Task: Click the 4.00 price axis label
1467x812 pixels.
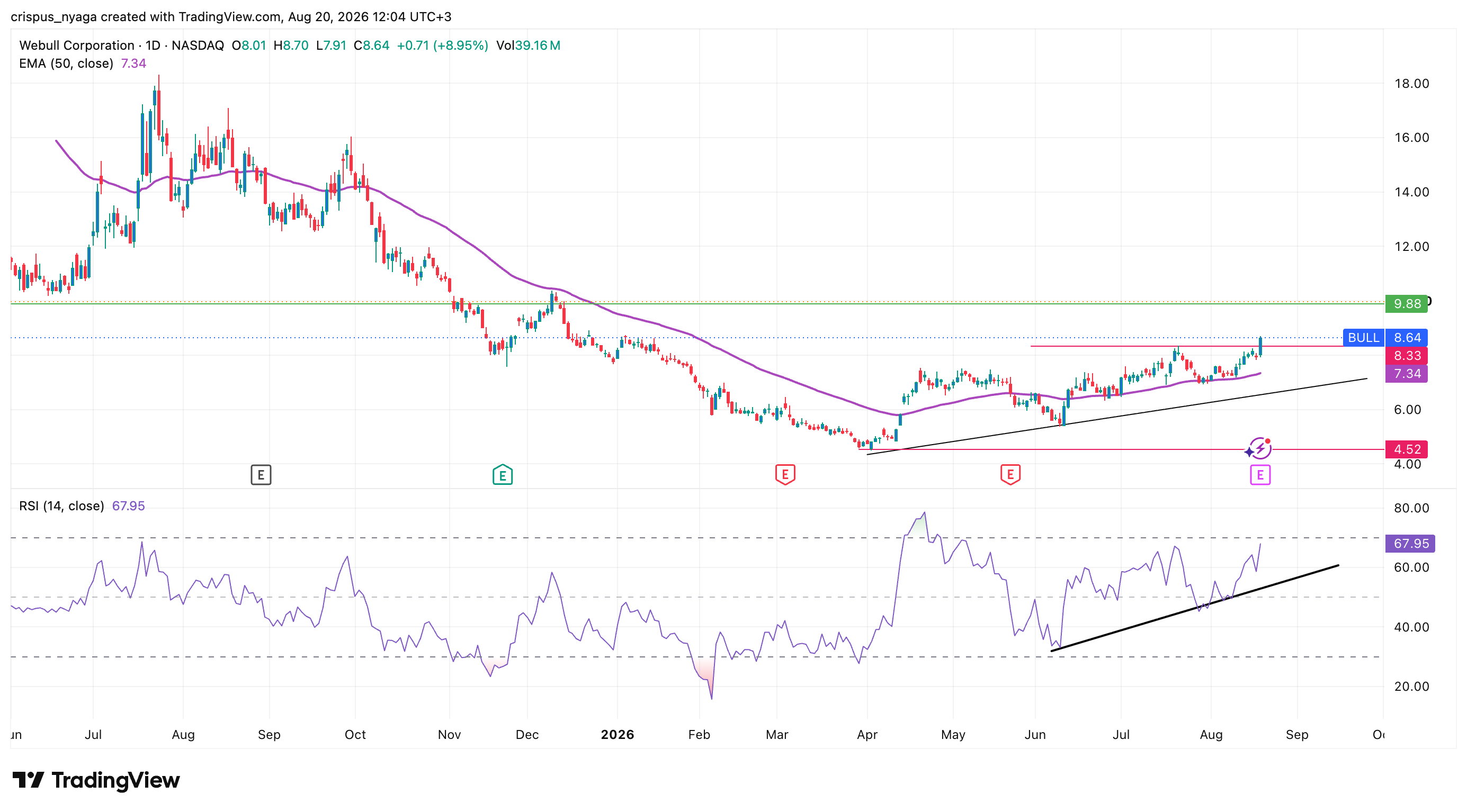Action: click(x=1407, y=464)
